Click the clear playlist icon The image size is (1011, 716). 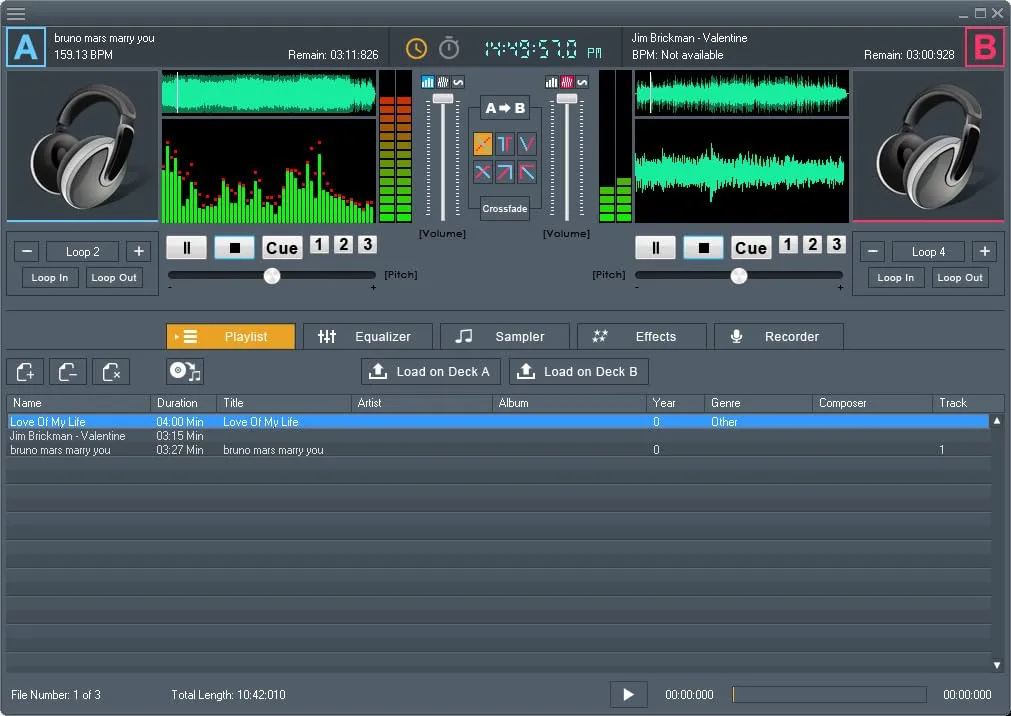(x=110, y=371)
